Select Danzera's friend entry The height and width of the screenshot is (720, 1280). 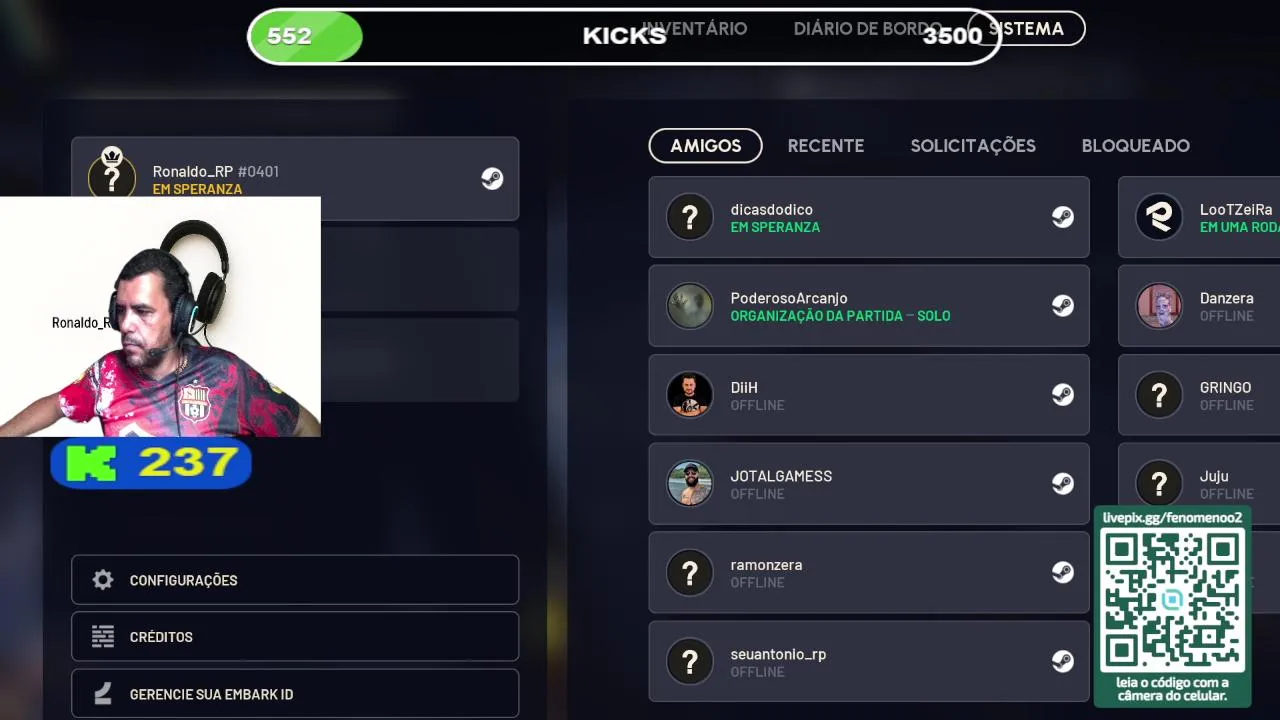(x=1199, y=306)
